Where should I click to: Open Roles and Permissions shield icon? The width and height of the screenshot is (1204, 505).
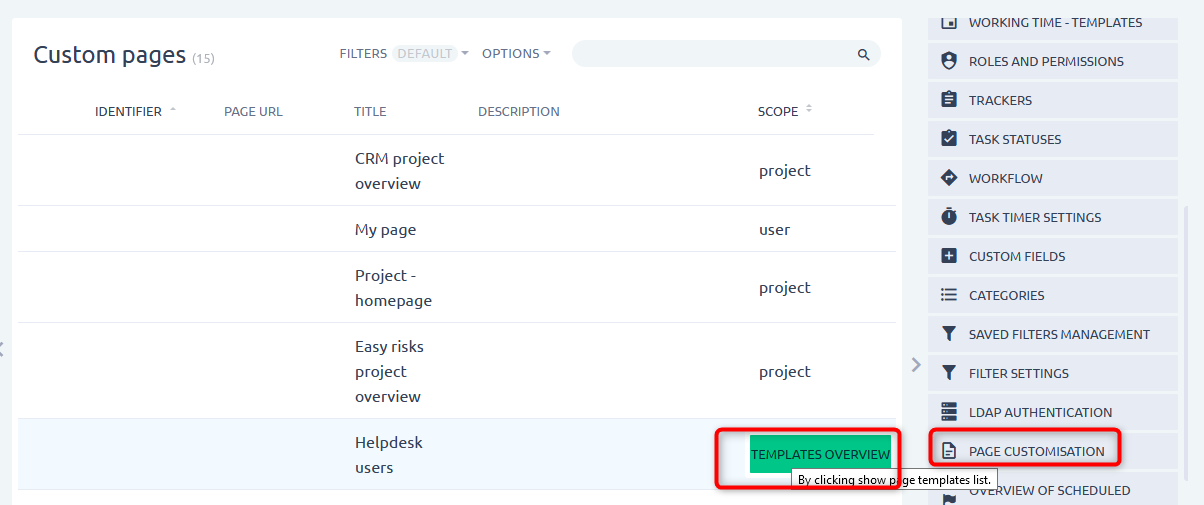click(949, 61)
